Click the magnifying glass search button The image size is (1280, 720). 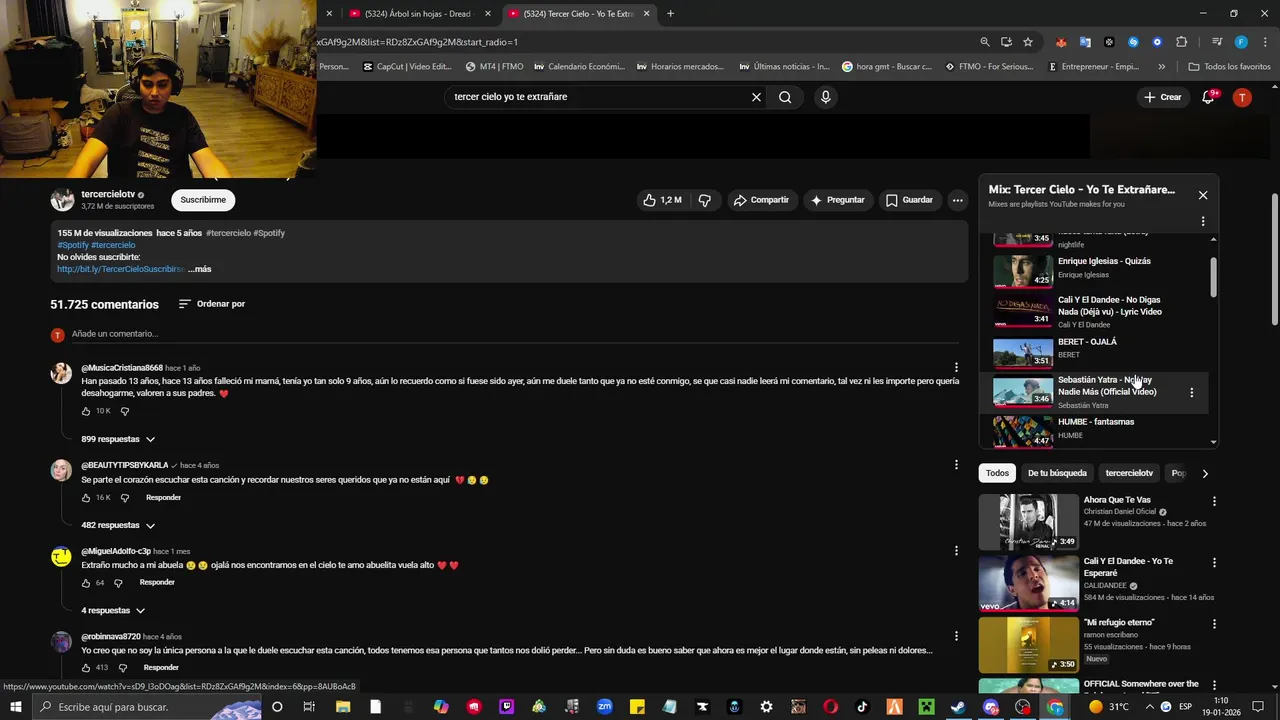(x=785, y=97)
